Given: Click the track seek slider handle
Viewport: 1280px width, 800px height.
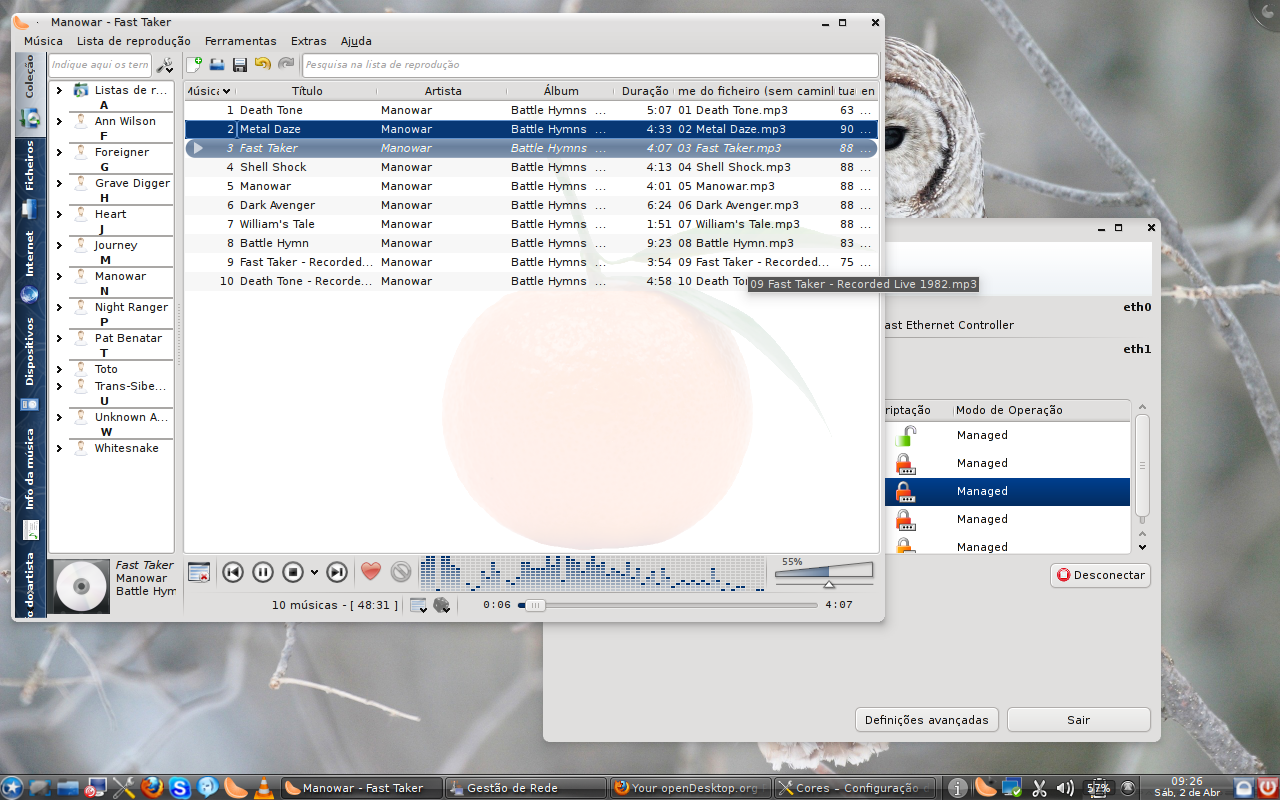Looking at the screenshot, I should [536, 605].
